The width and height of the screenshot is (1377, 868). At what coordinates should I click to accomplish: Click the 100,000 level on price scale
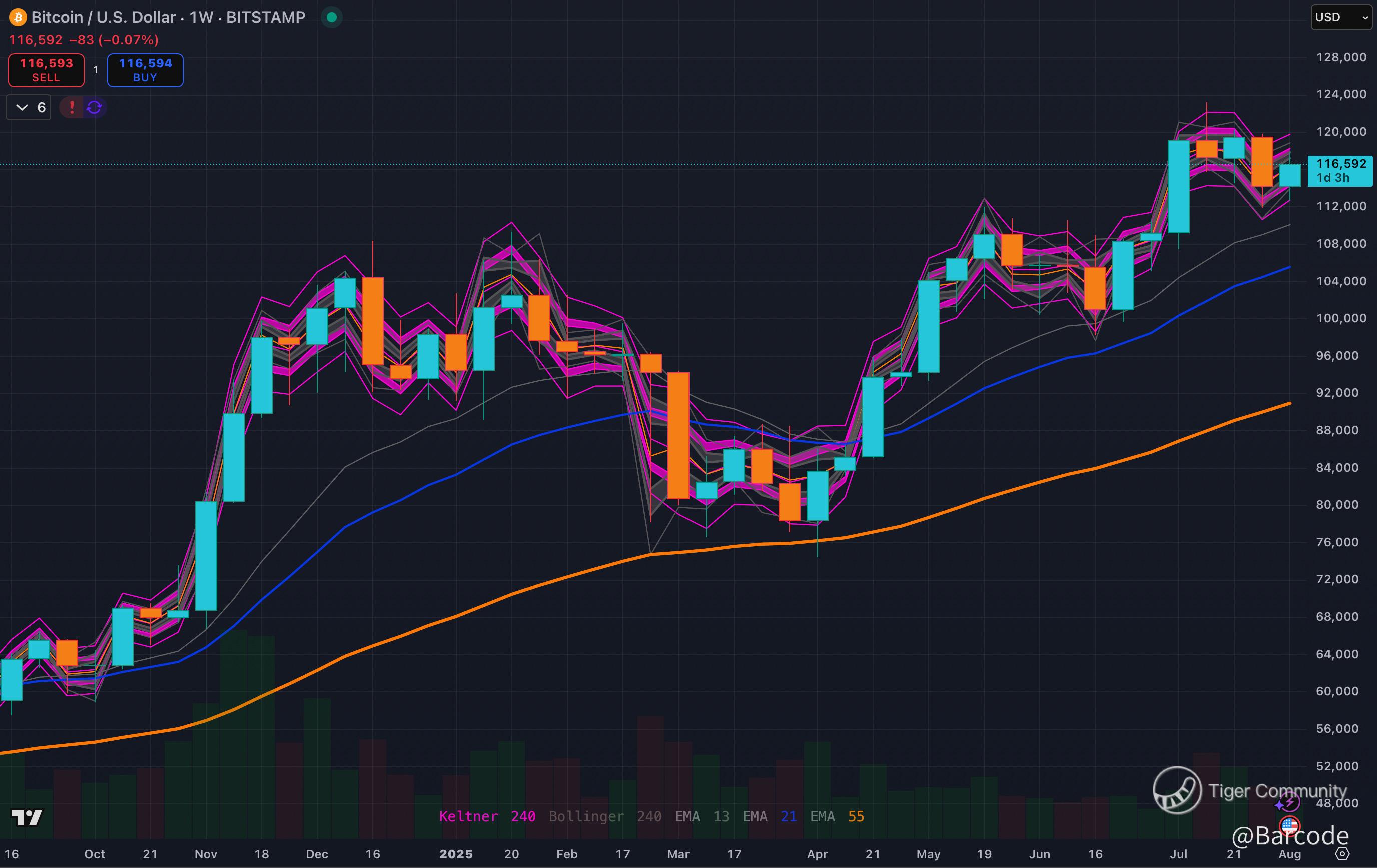click(x=1341, y=318)
